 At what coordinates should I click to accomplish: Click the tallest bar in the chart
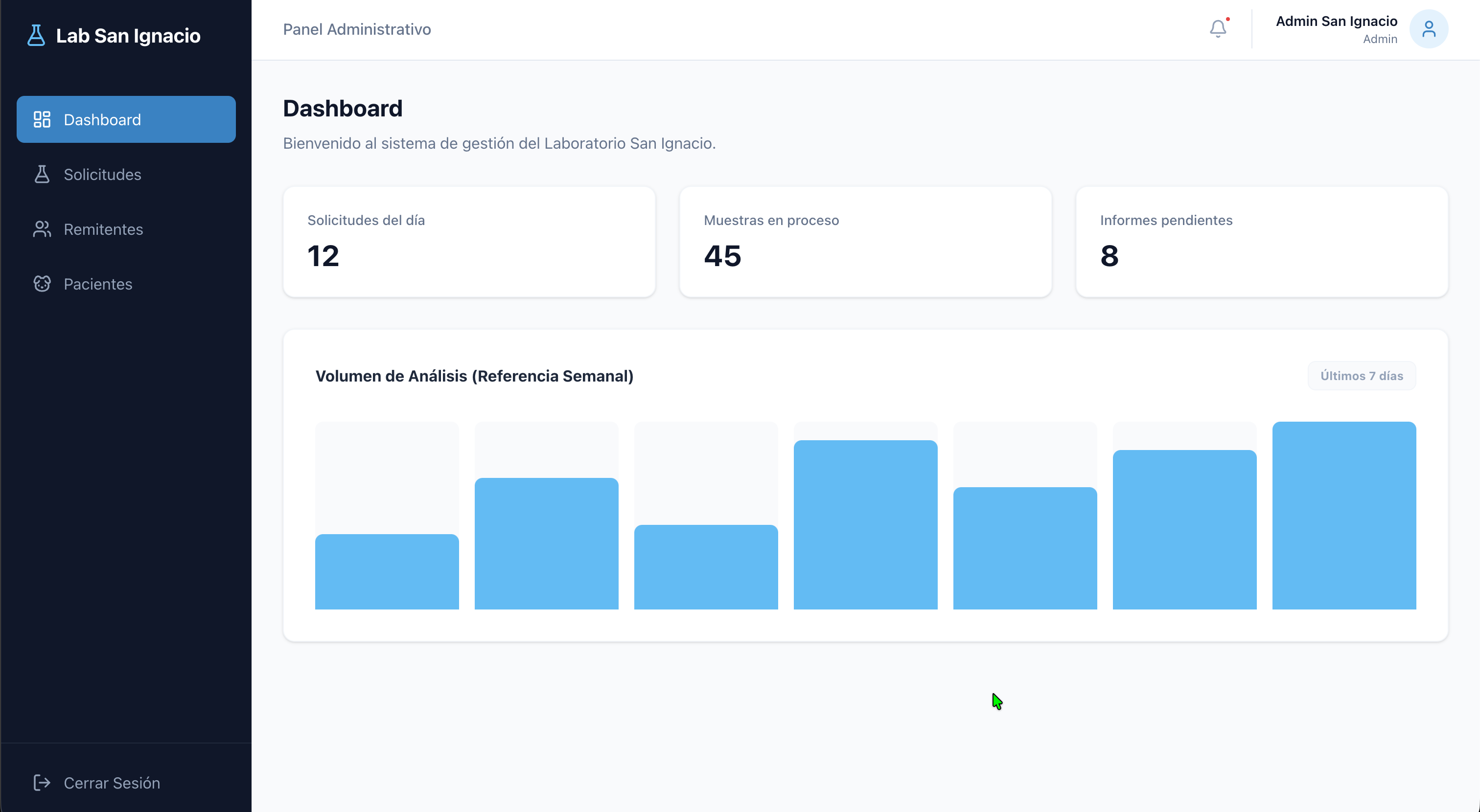pyautogui.click(x=1344, y=515)
